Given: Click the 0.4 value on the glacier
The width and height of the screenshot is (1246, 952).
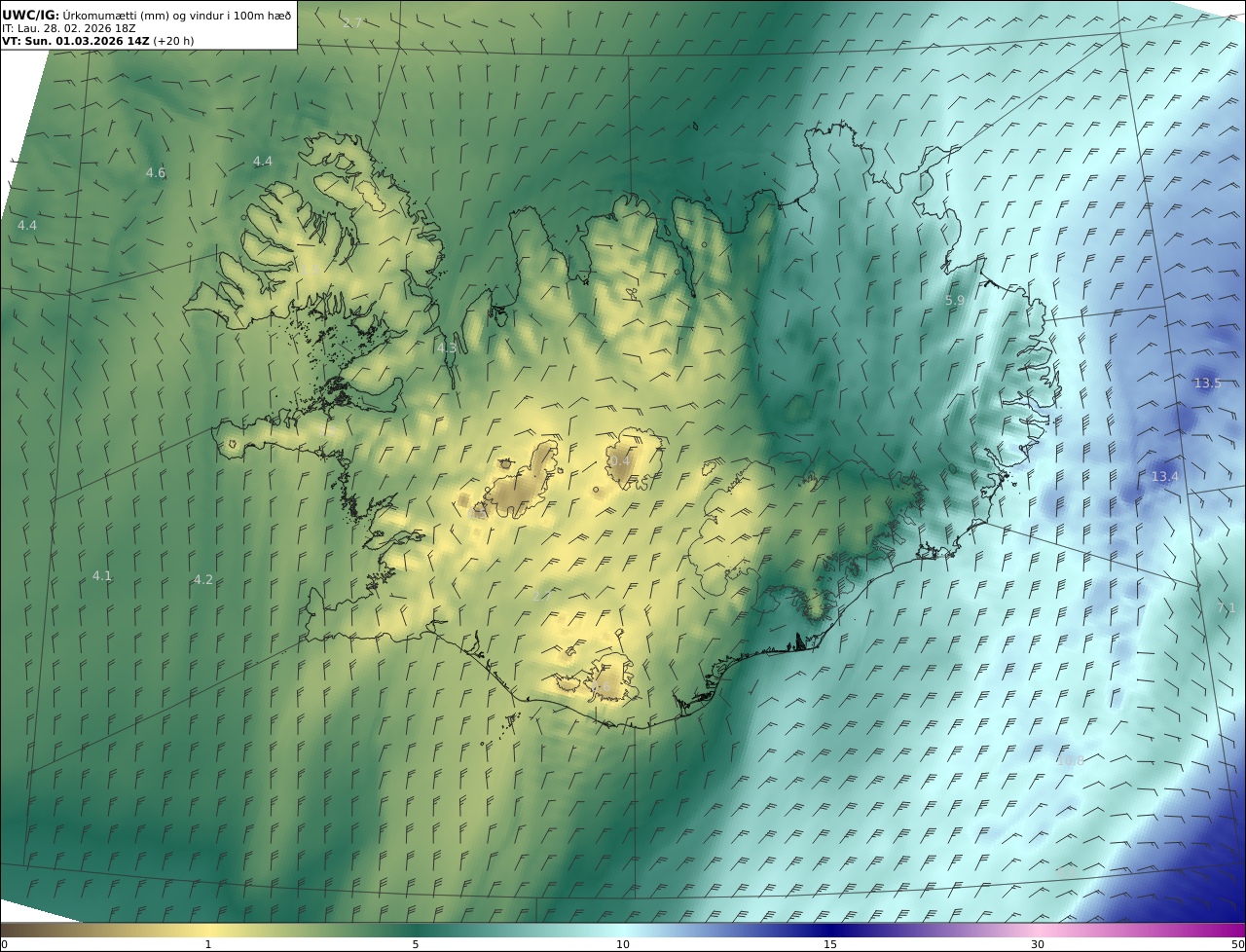Looking at the screenshot, I should [619, 460].
